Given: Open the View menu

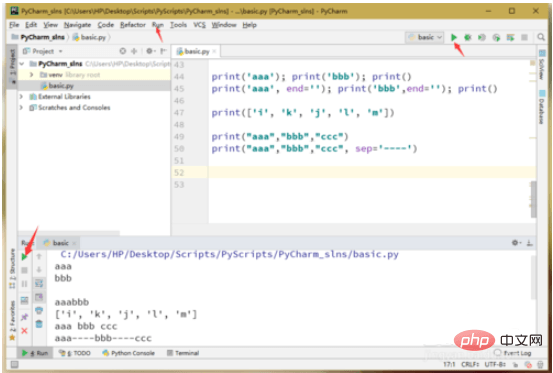Looking at the screenshot, I should point(50,25).
